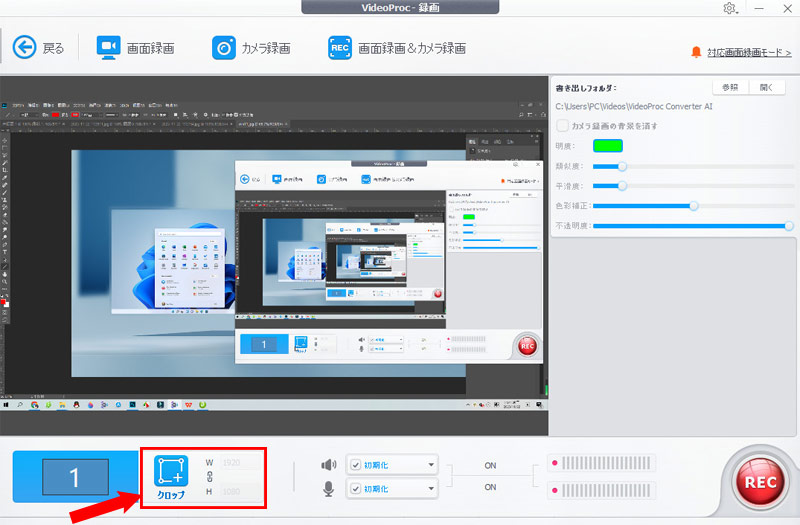
Task: Open the settings gear in the title bar
Action: click(730, 8)
